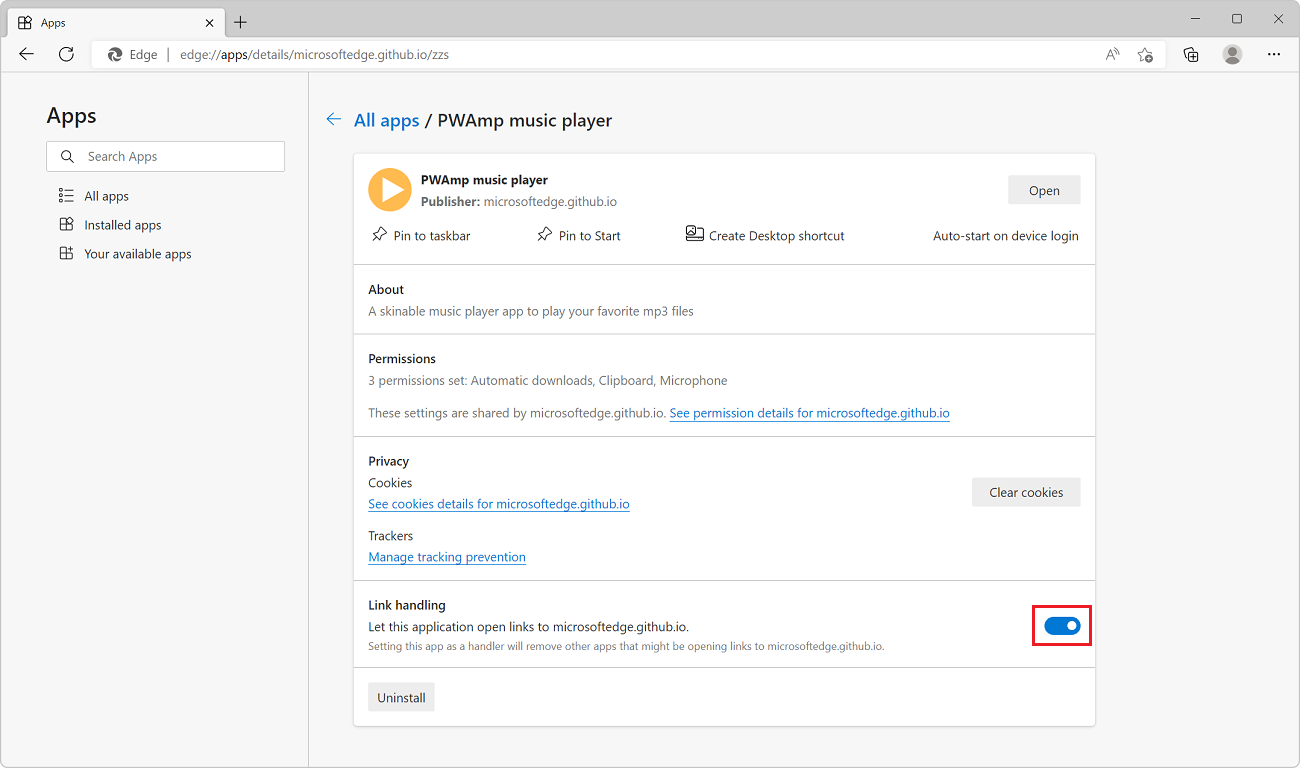Click the Privacy section heading

[x=389, y=461]
